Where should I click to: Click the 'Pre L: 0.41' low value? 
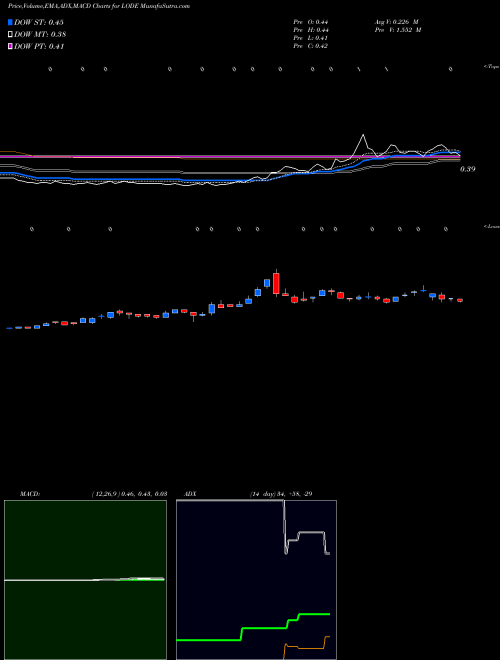[x=311, y=38]
